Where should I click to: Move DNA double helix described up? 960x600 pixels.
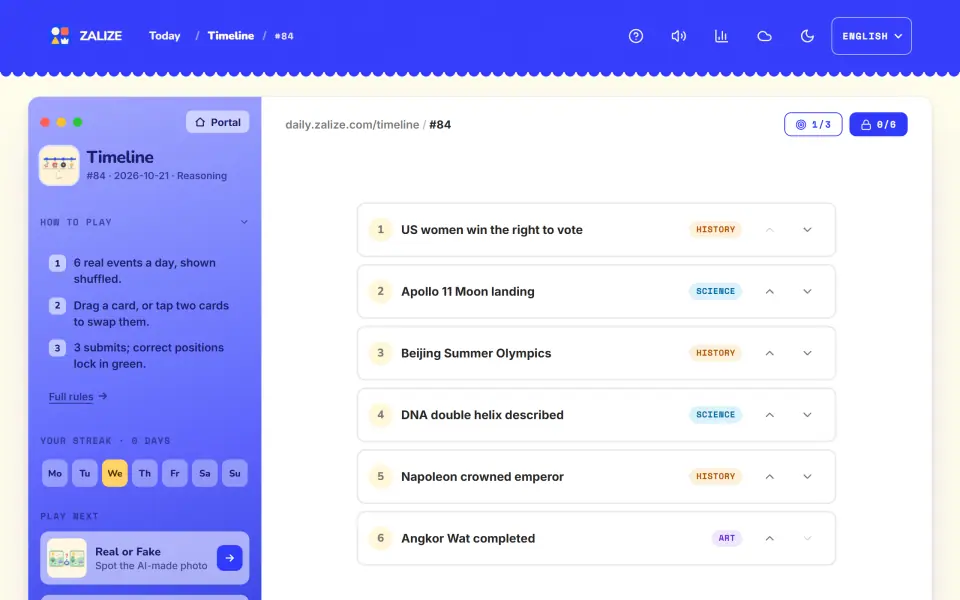[x=770, y=415]
